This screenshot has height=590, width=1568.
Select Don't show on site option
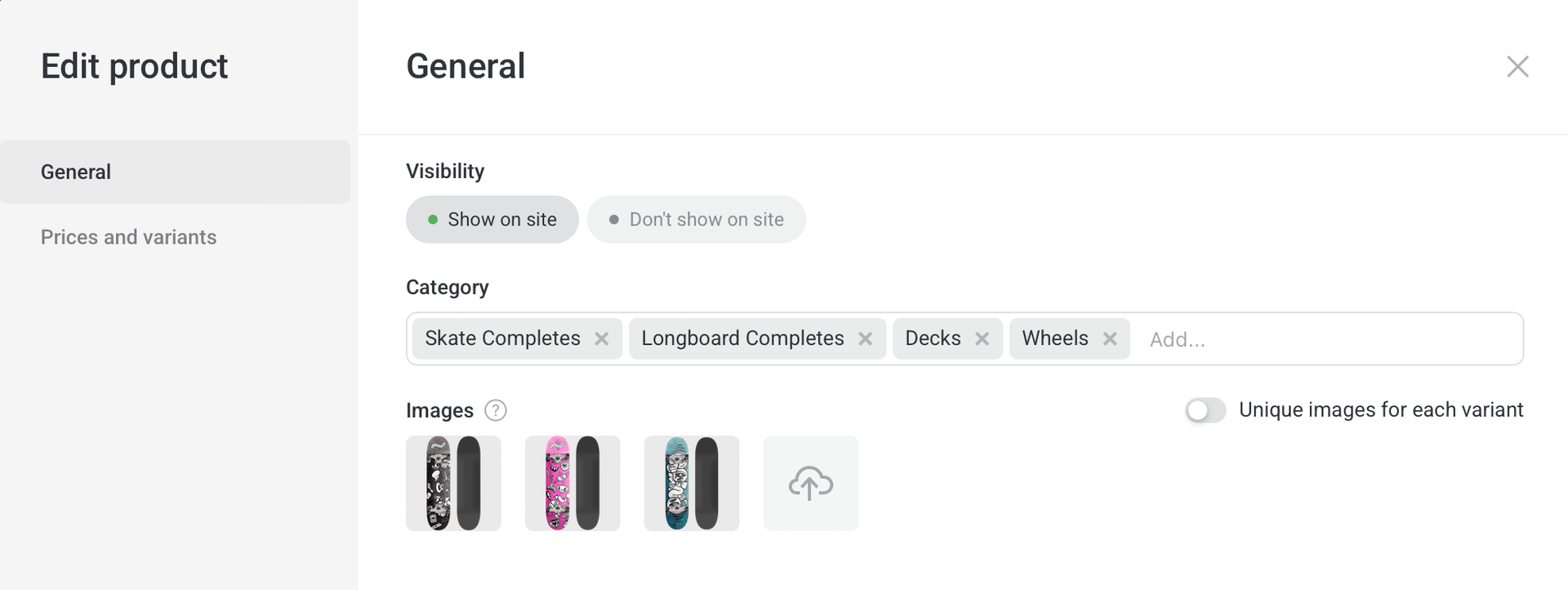696,219
